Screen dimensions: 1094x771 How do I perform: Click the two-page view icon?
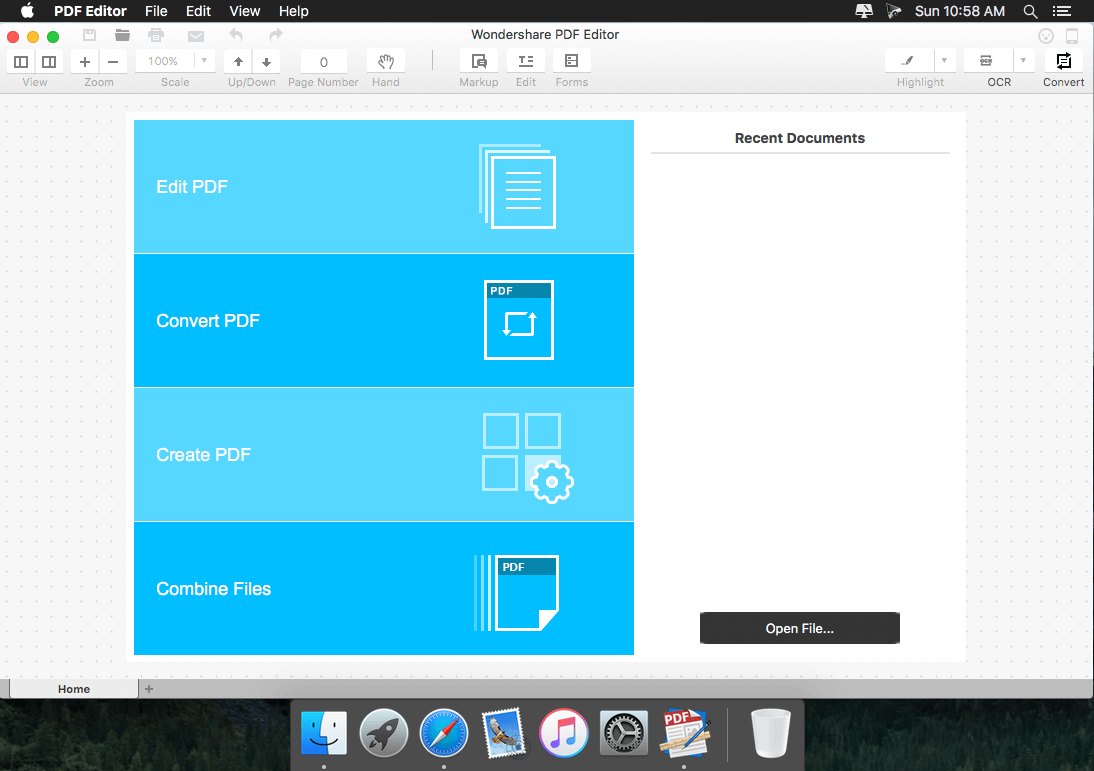[x=49, y=61]
